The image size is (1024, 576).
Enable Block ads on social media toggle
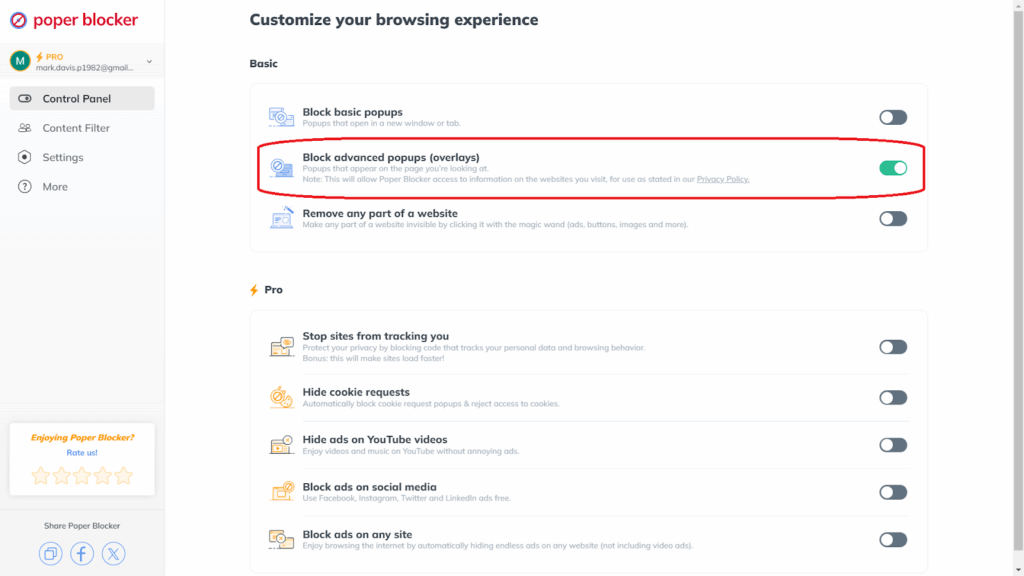(x=893, y=492)
